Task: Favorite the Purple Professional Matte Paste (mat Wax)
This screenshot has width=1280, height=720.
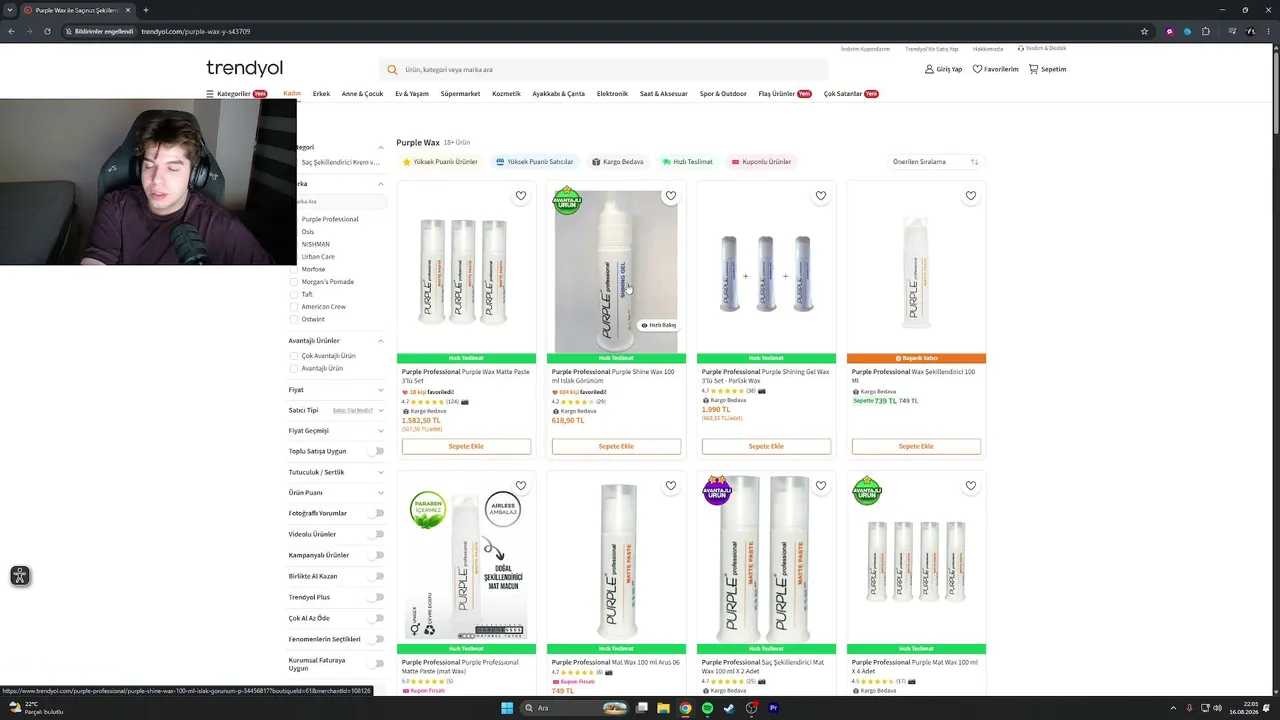Action: (521, 486)
